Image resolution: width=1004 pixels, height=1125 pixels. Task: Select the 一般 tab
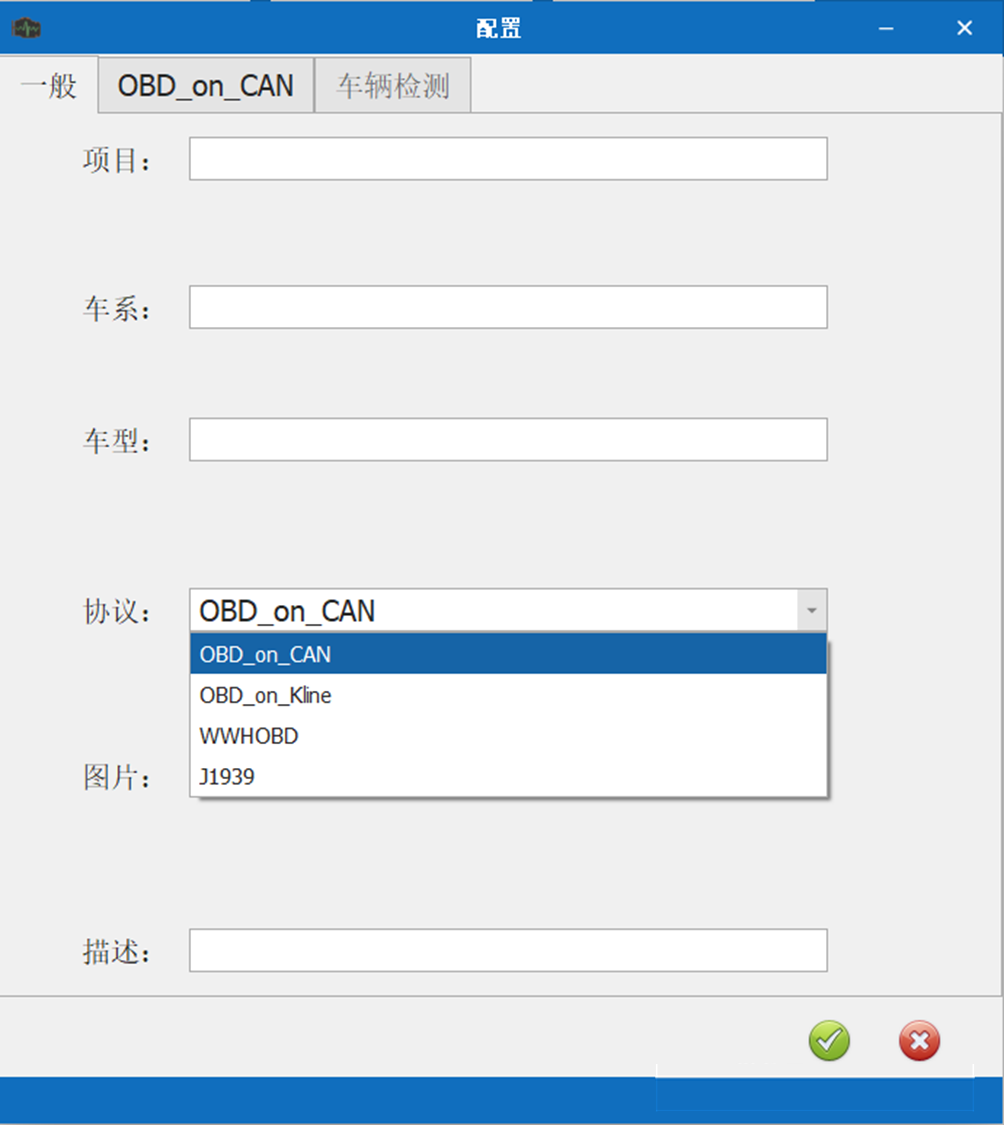49,86
